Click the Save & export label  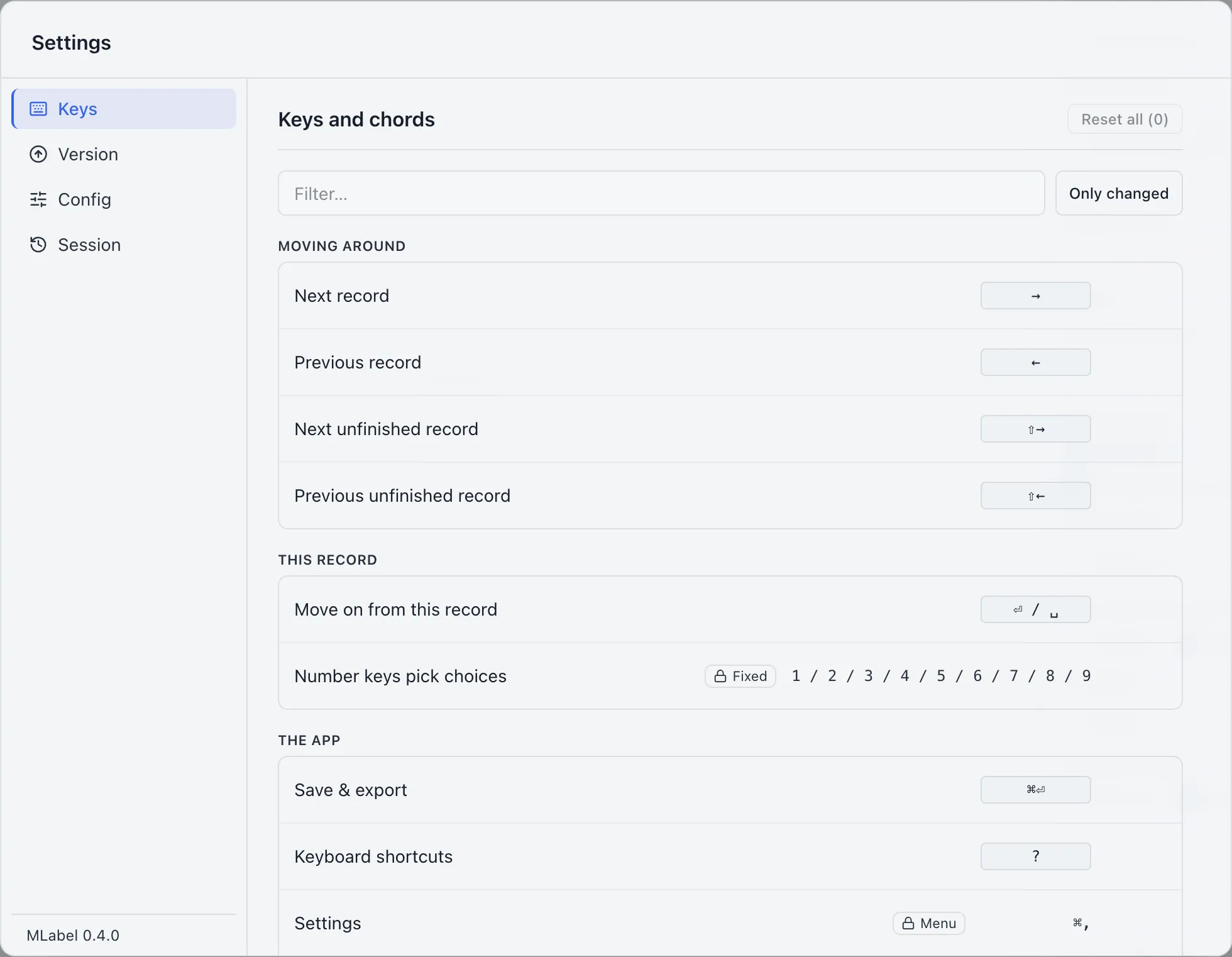(x=351, y=790)
